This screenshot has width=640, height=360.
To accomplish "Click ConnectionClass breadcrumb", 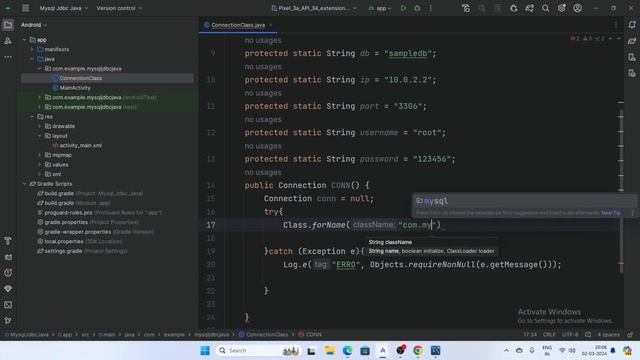I will [x=263, y=335].
